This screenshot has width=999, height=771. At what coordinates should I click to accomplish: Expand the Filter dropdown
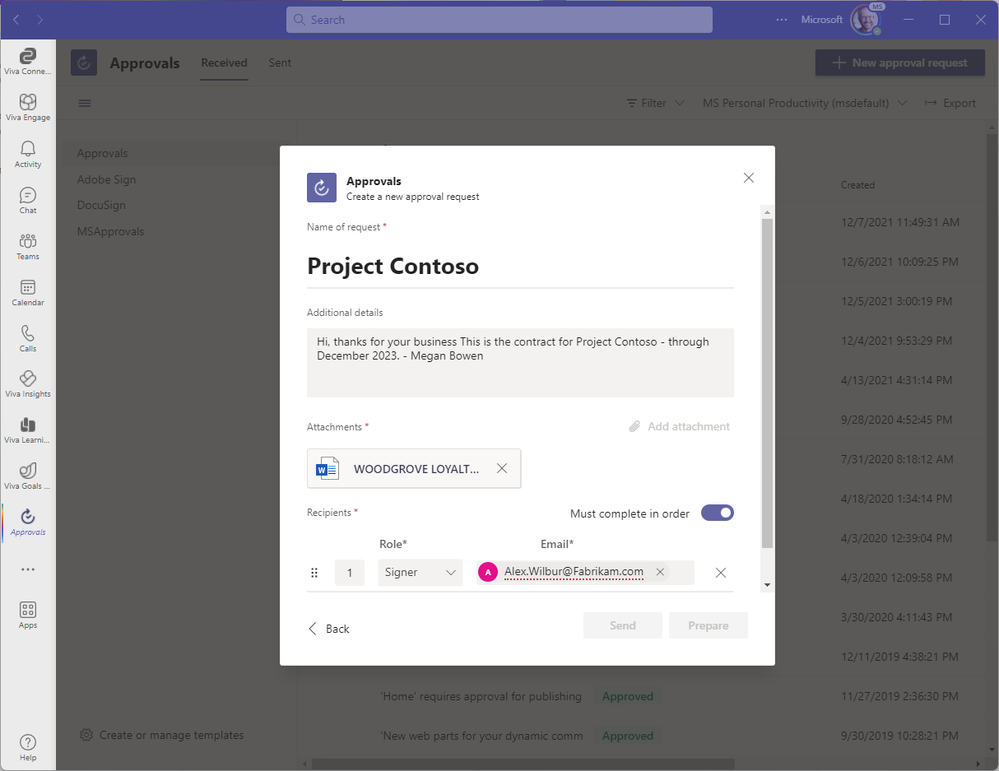tap(655, 103)
